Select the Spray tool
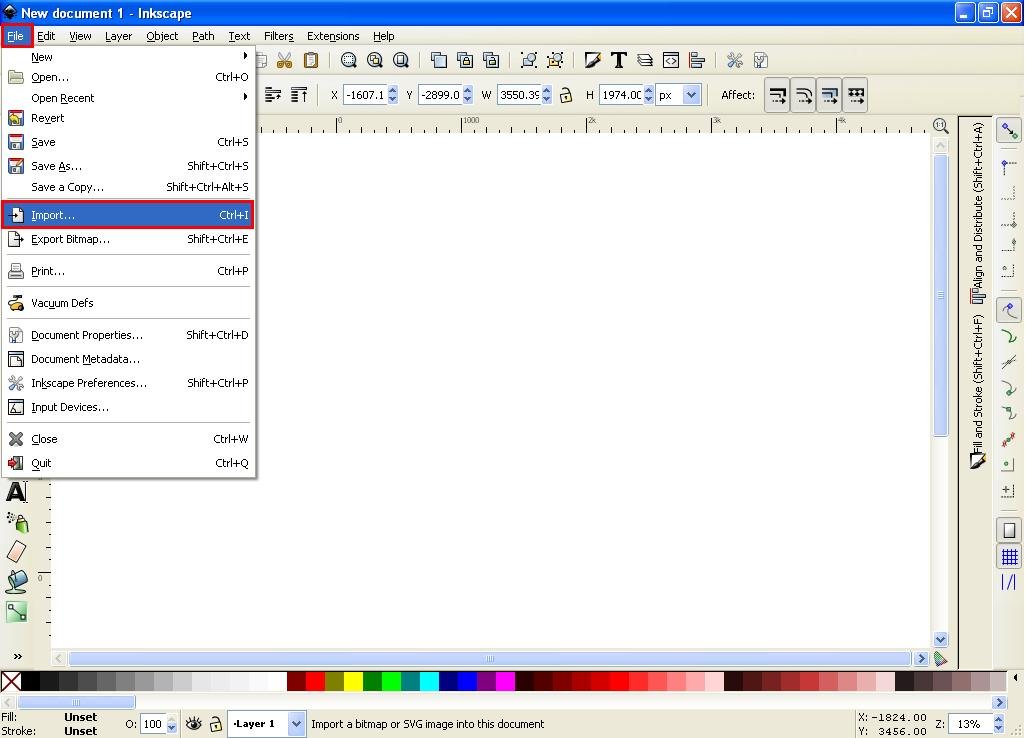The height and width of the screenshot is (738, 1027). [x=17, y=522]
